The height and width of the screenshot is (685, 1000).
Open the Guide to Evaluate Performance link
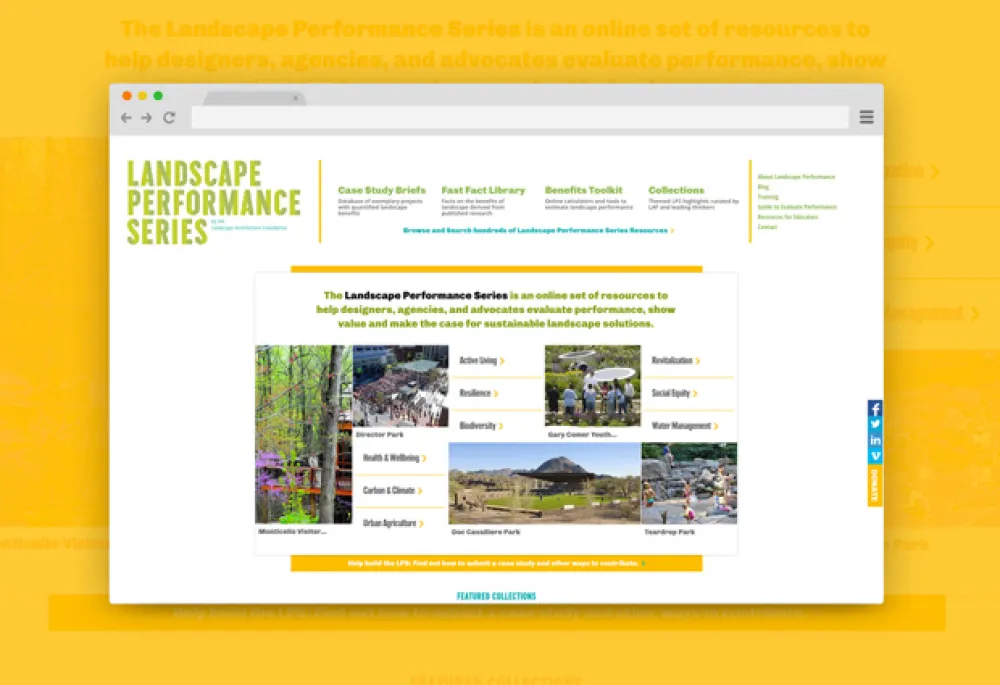pyautogui.click(x=797, y=207)
